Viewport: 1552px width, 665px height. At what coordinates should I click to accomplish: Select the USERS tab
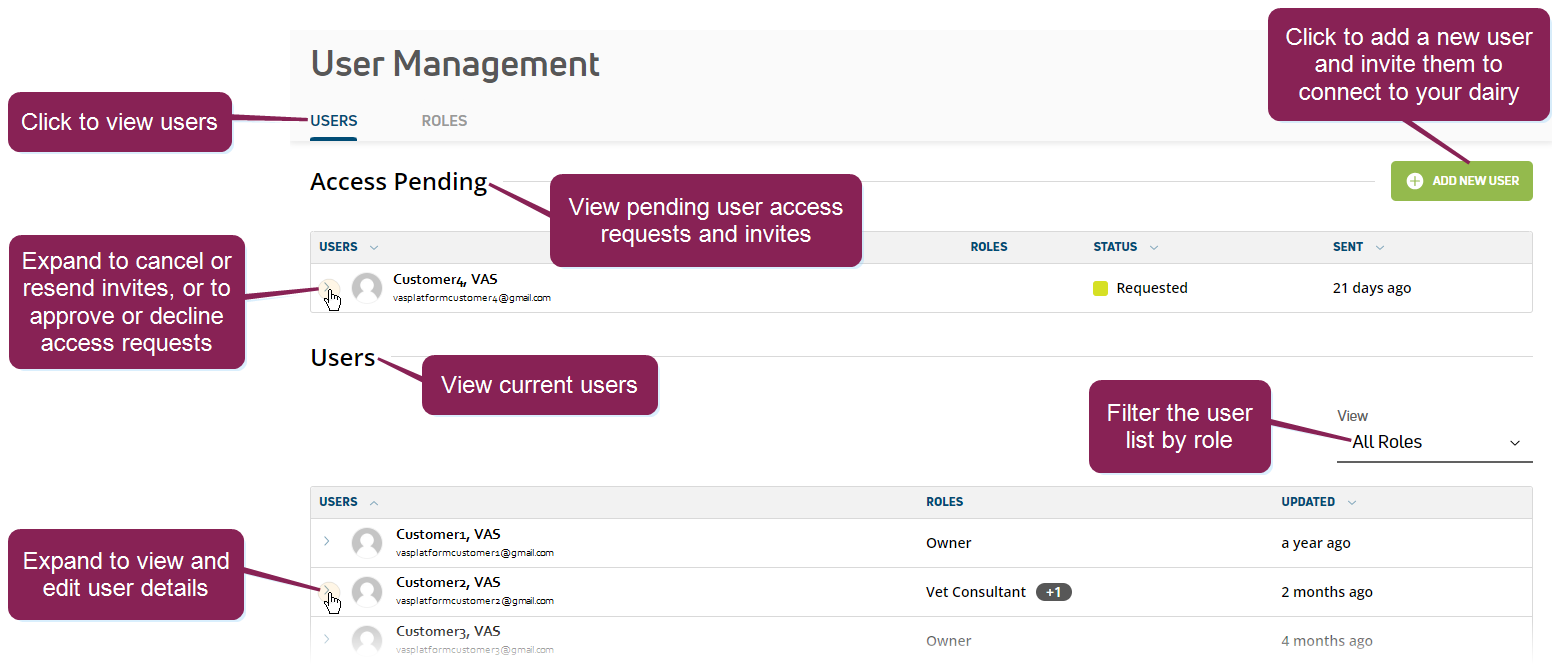coord(333,120)
